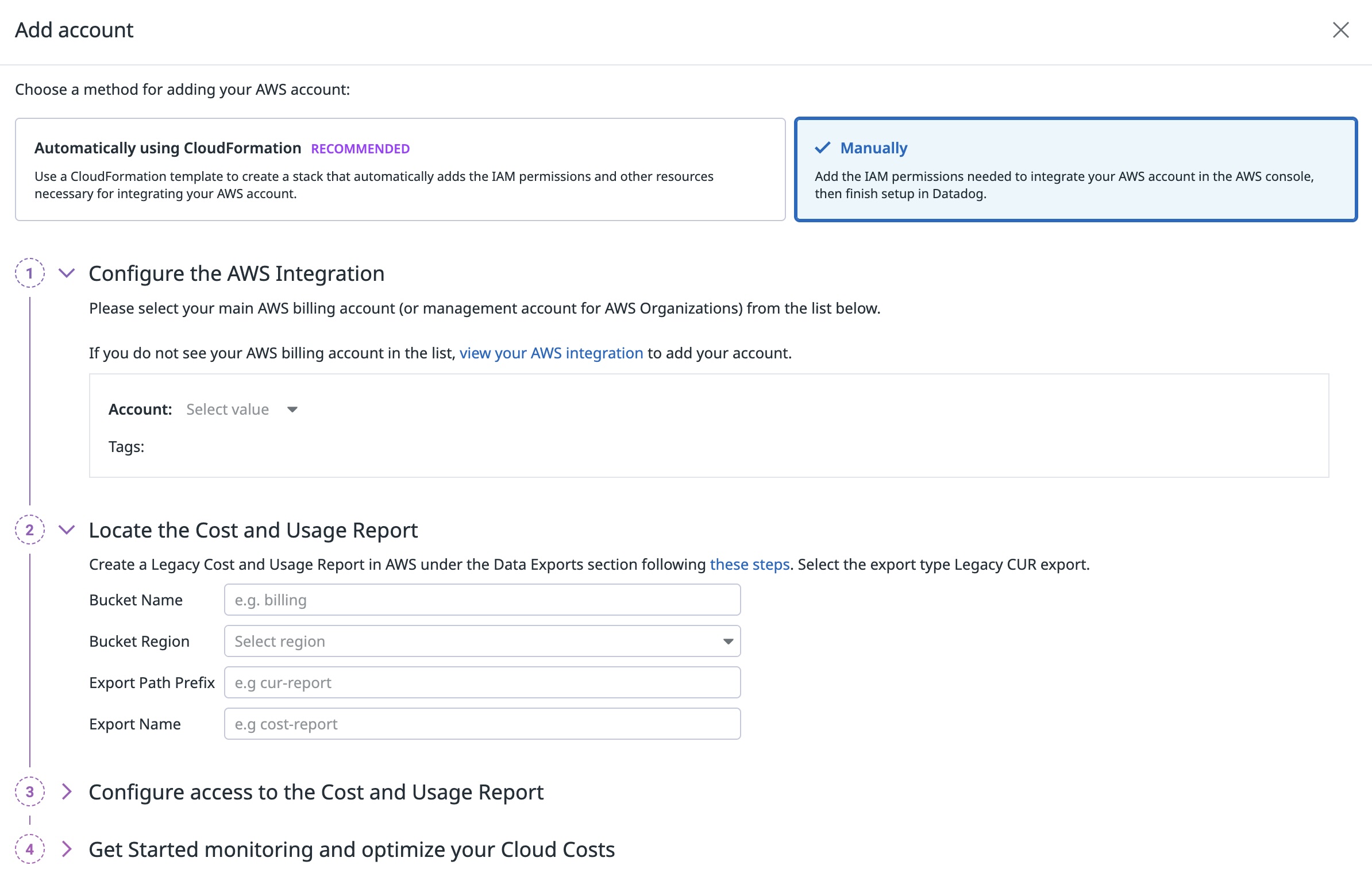Open the Account Select value dropdown
This screenshot has width=1372, height=873.
coord(241,410)
